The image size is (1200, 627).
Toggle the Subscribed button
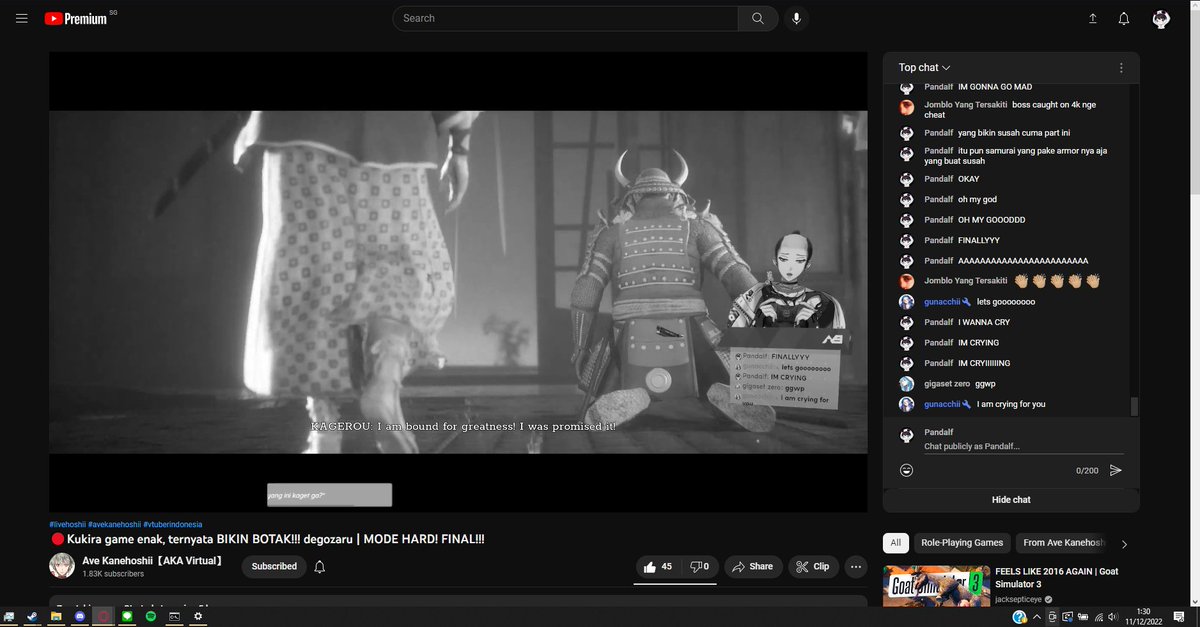pos(274,567)
